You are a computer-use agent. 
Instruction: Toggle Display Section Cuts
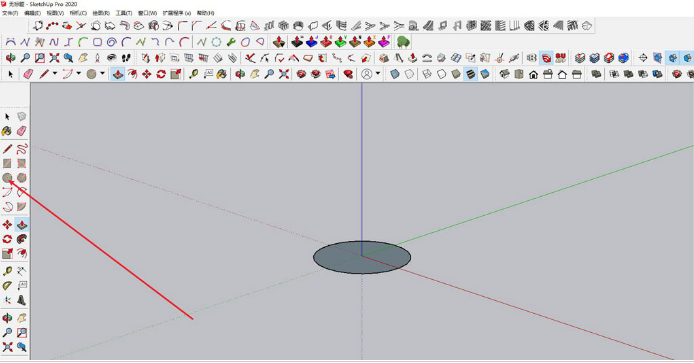tap(673, 58)
